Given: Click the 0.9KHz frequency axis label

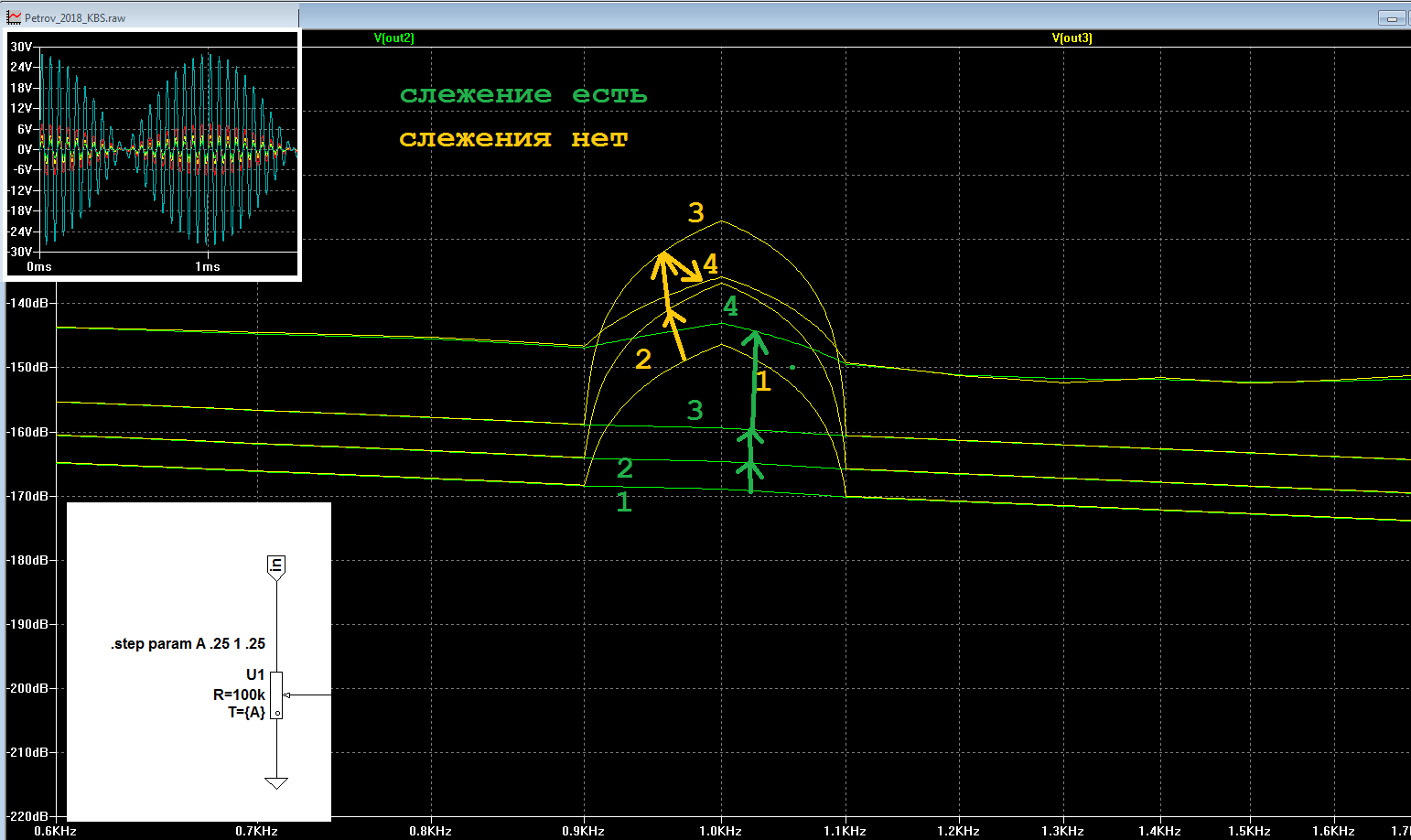Looking at the screenshot, I should click(x=584, y=831).
